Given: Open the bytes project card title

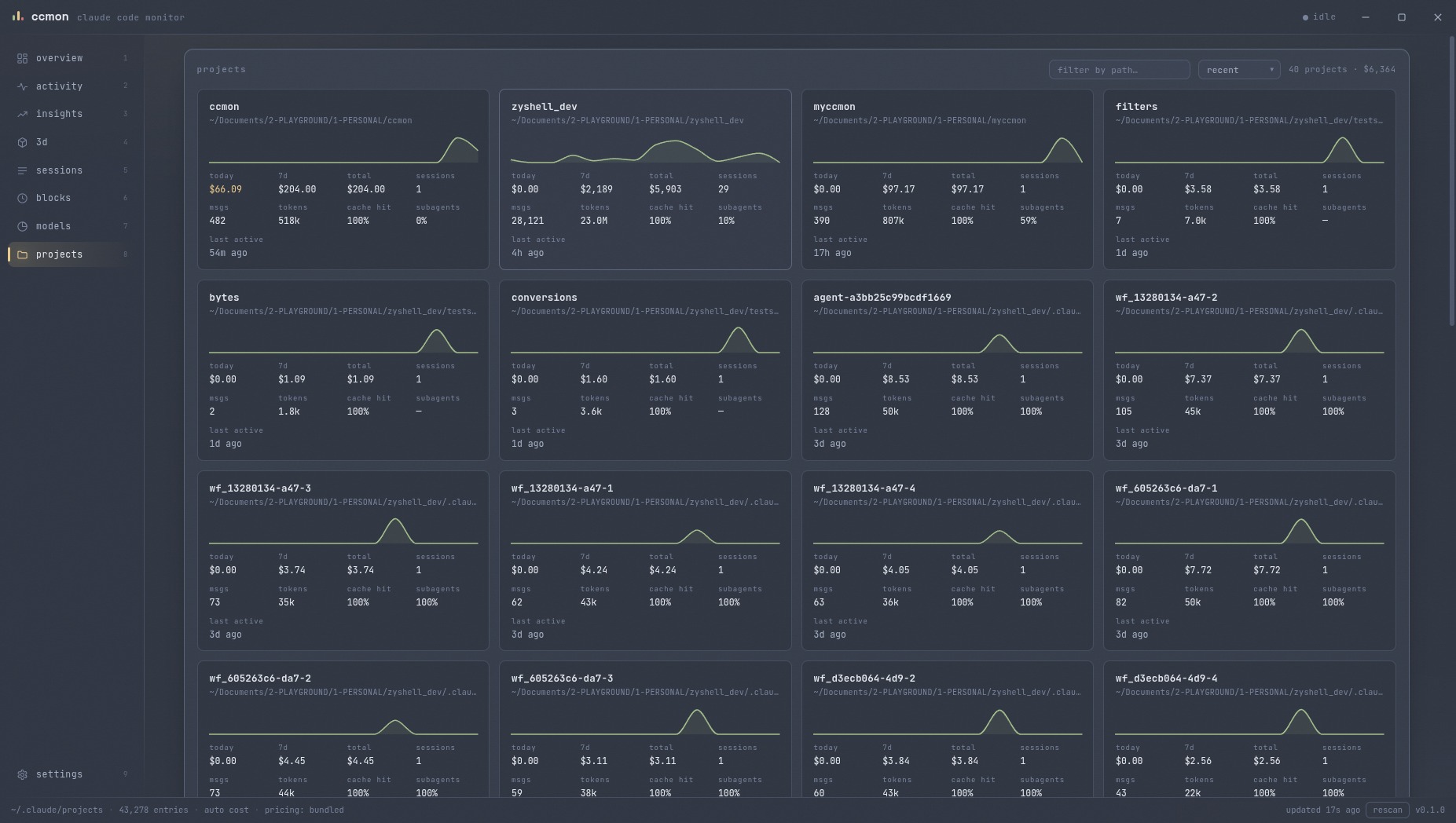Looking at the screenshot, I should click(224, 298).
